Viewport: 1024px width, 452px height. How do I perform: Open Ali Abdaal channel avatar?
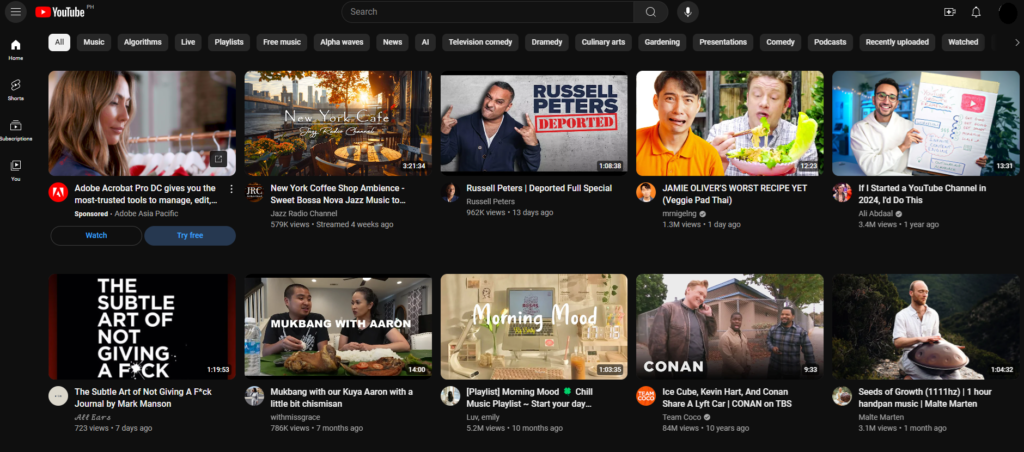(x=842, y=192)
